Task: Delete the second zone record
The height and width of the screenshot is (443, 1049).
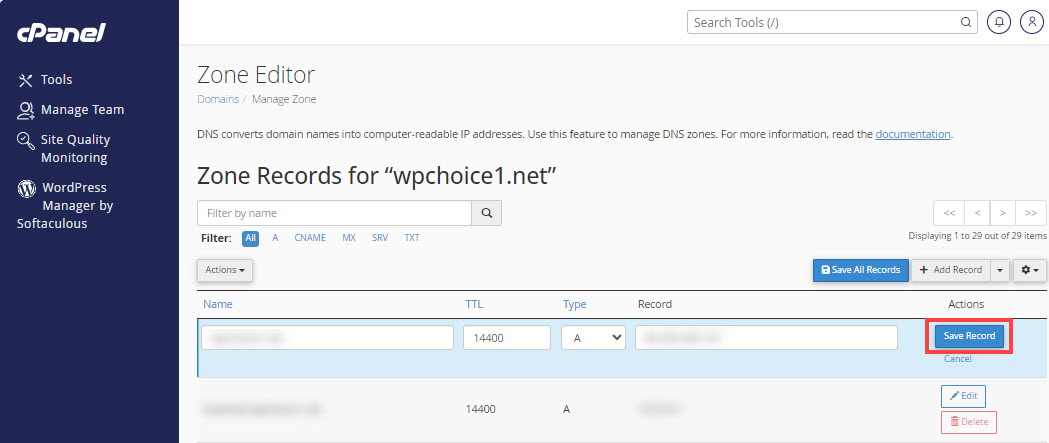Action: pyautogui.click(x=968, y=422)
